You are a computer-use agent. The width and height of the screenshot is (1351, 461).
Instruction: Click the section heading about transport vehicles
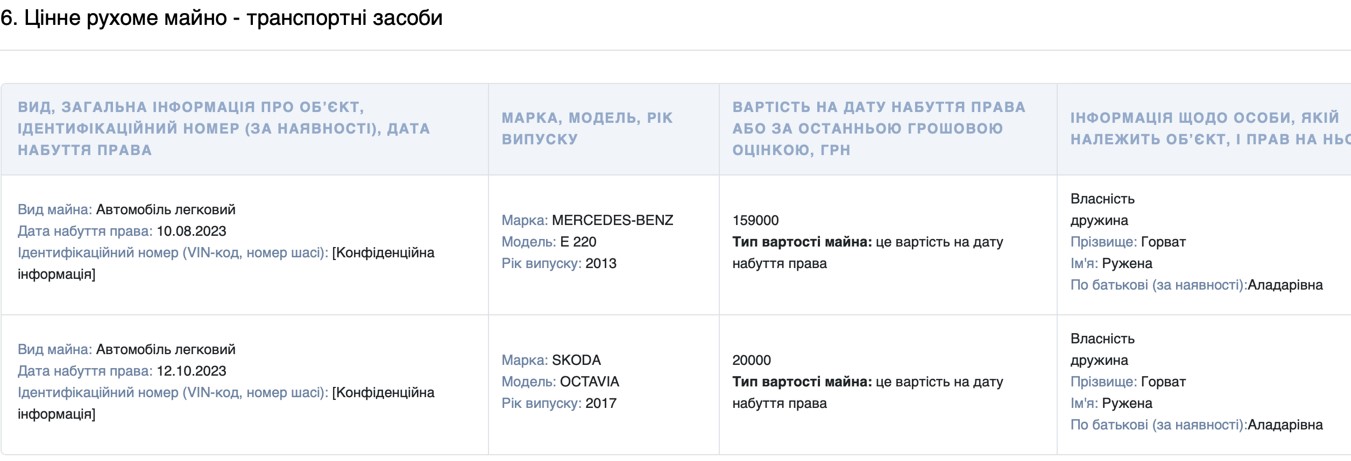tap(221, 18)
